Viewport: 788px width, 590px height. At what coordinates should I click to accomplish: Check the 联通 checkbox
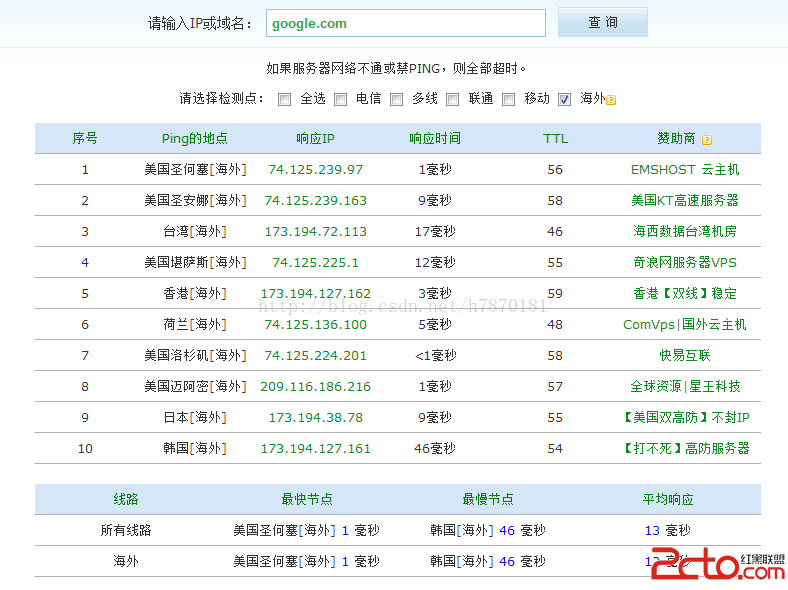[453, 100]
